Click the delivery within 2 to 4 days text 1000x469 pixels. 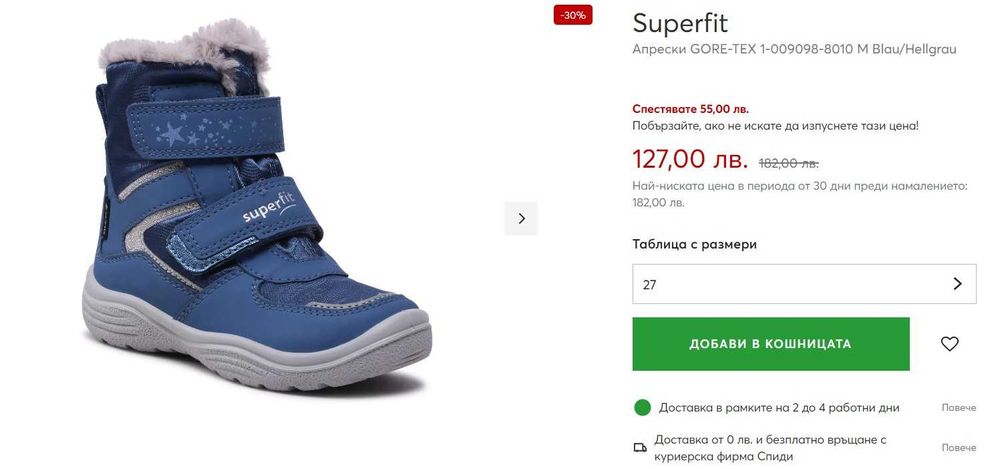(778, 408)
